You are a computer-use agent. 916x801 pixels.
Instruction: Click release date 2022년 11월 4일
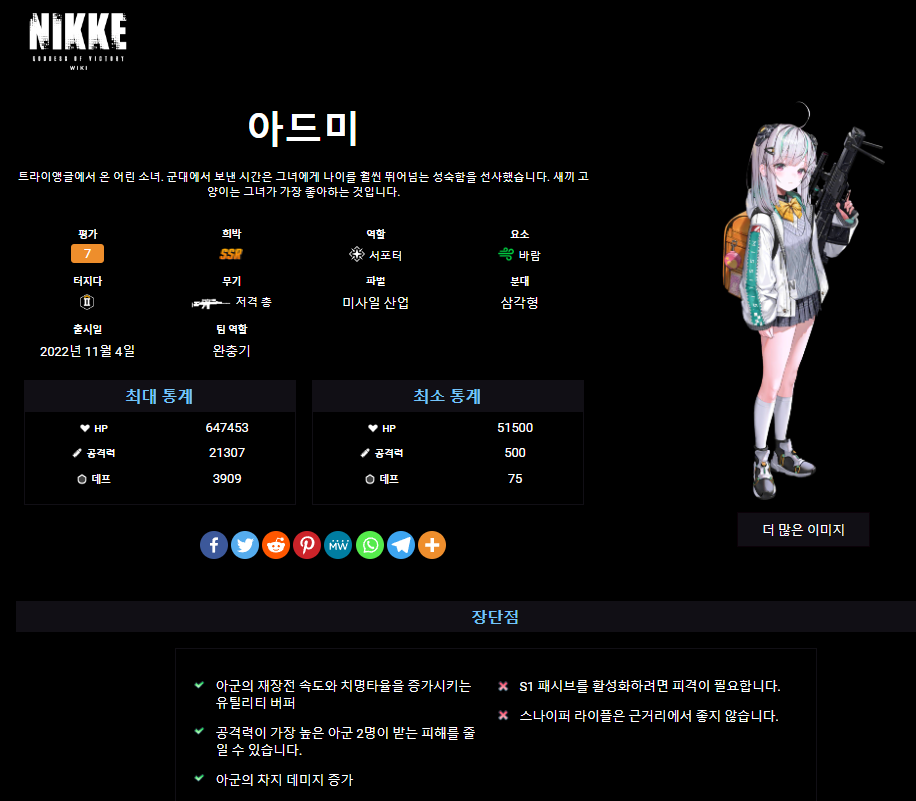pos(87,351)
